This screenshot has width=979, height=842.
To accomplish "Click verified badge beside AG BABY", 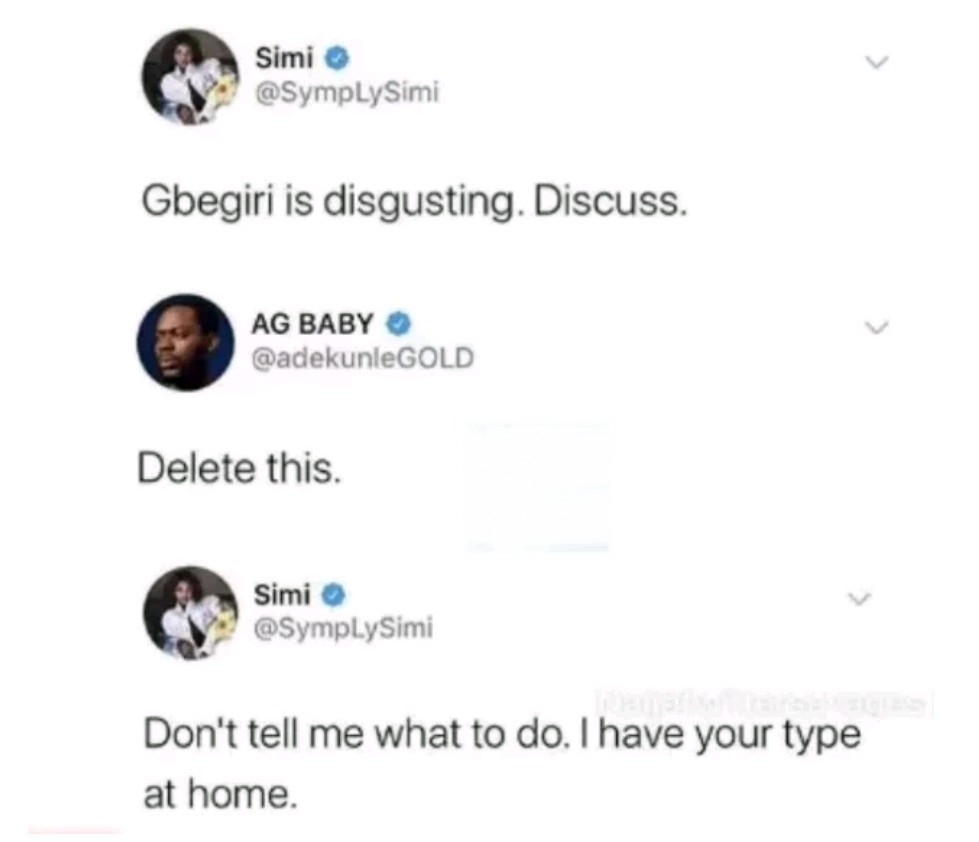I will [398, 324].
